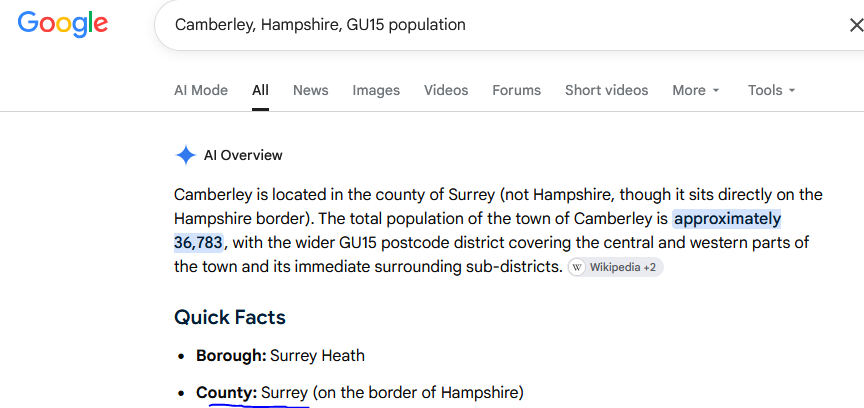Click the Google logo
Viewport: 864px width, 408px height.
click(63, 24)
